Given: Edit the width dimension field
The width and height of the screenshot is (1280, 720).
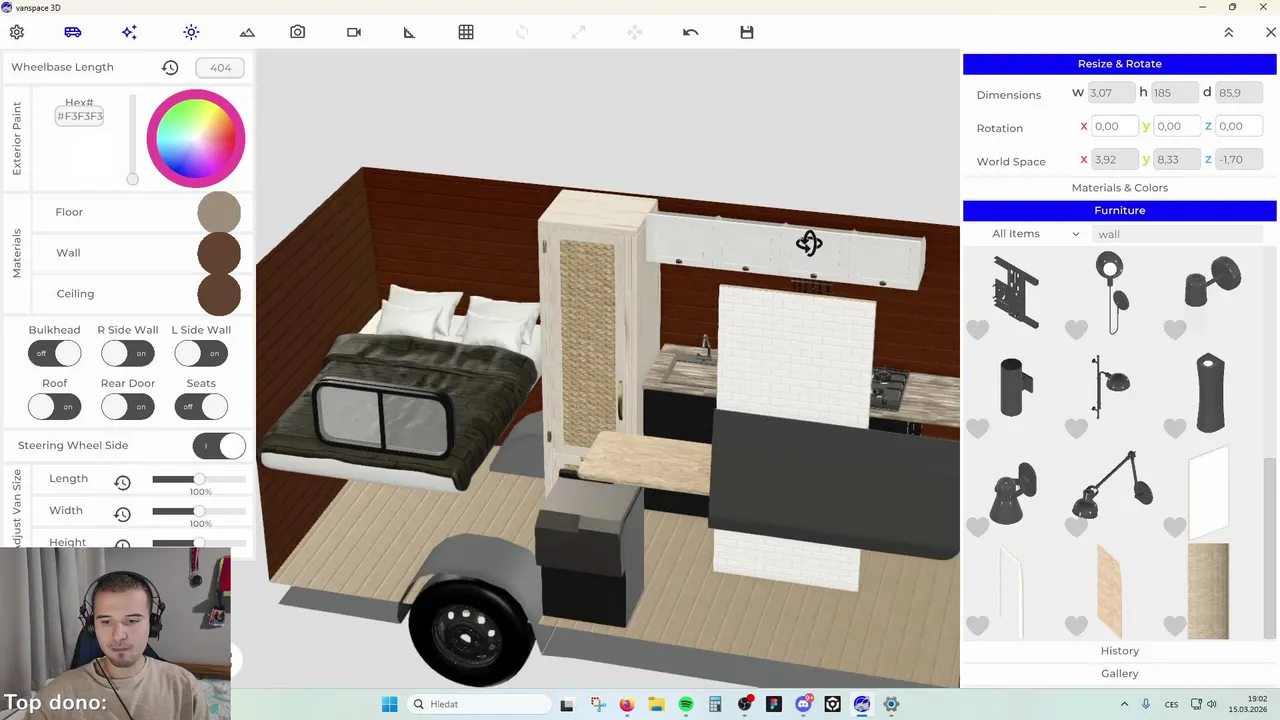Looking at the screenshot, I should click(1112, 93).
